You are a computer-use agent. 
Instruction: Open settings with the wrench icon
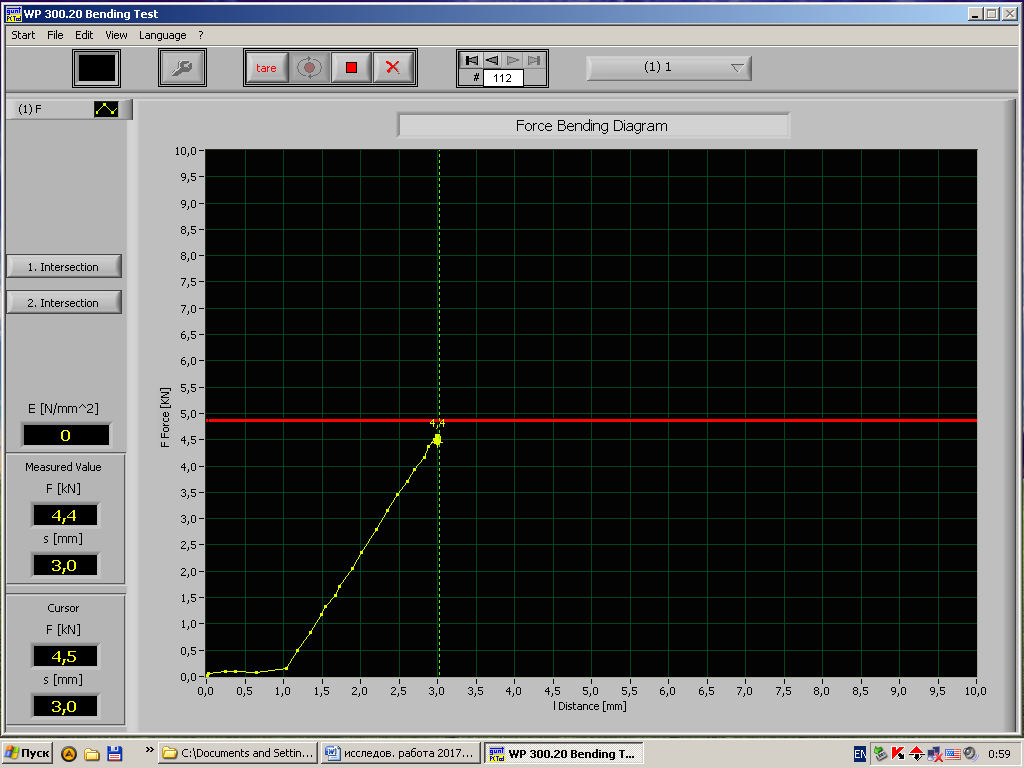click(182, 68)
